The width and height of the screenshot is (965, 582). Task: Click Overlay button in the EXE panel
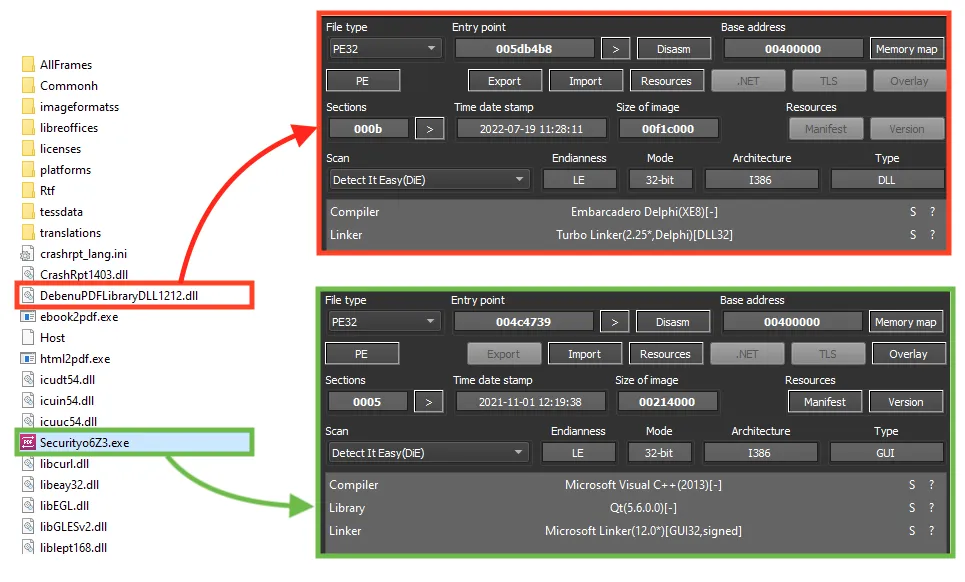(908, 354)
